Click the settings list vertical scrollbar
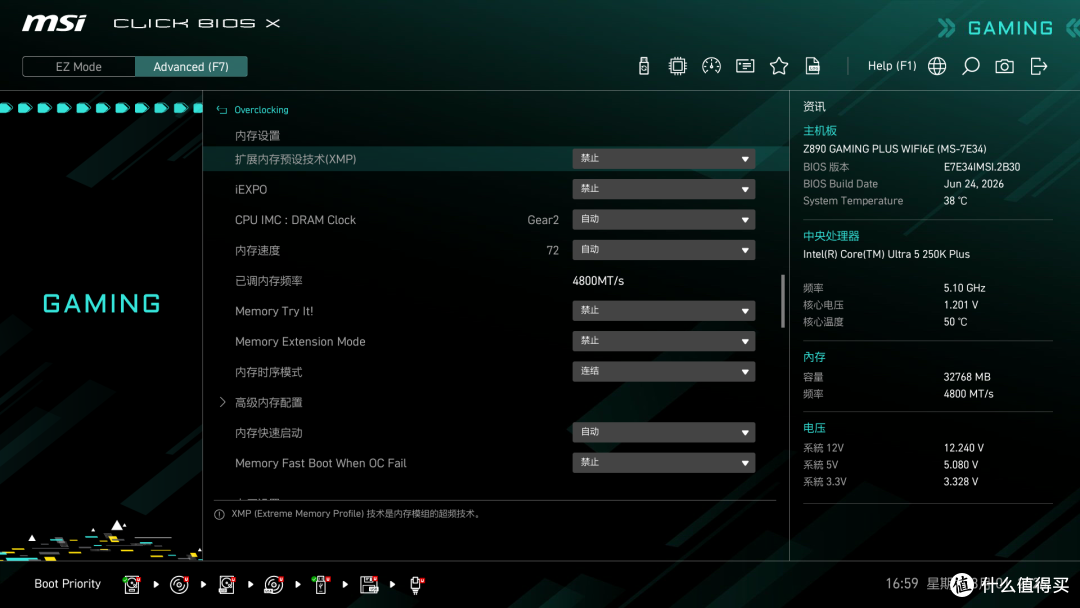Image resolution: width=1080 pixels, height=608 pixels. click(x=782, y=302)
